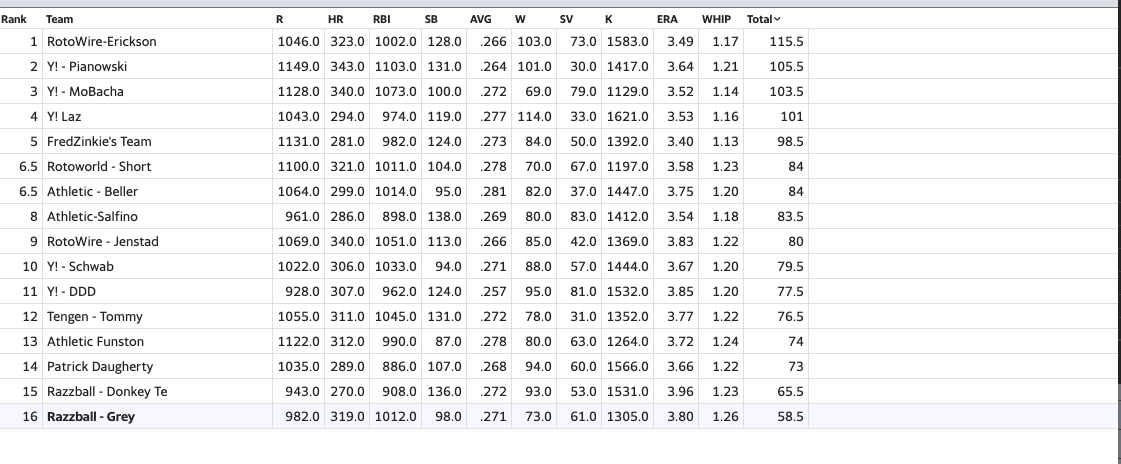The width and height of the screenshot is (1121, 464).
Task: Click WHIP value 1.26 for Razzball - Grey
Action: (x=726, y=417)
